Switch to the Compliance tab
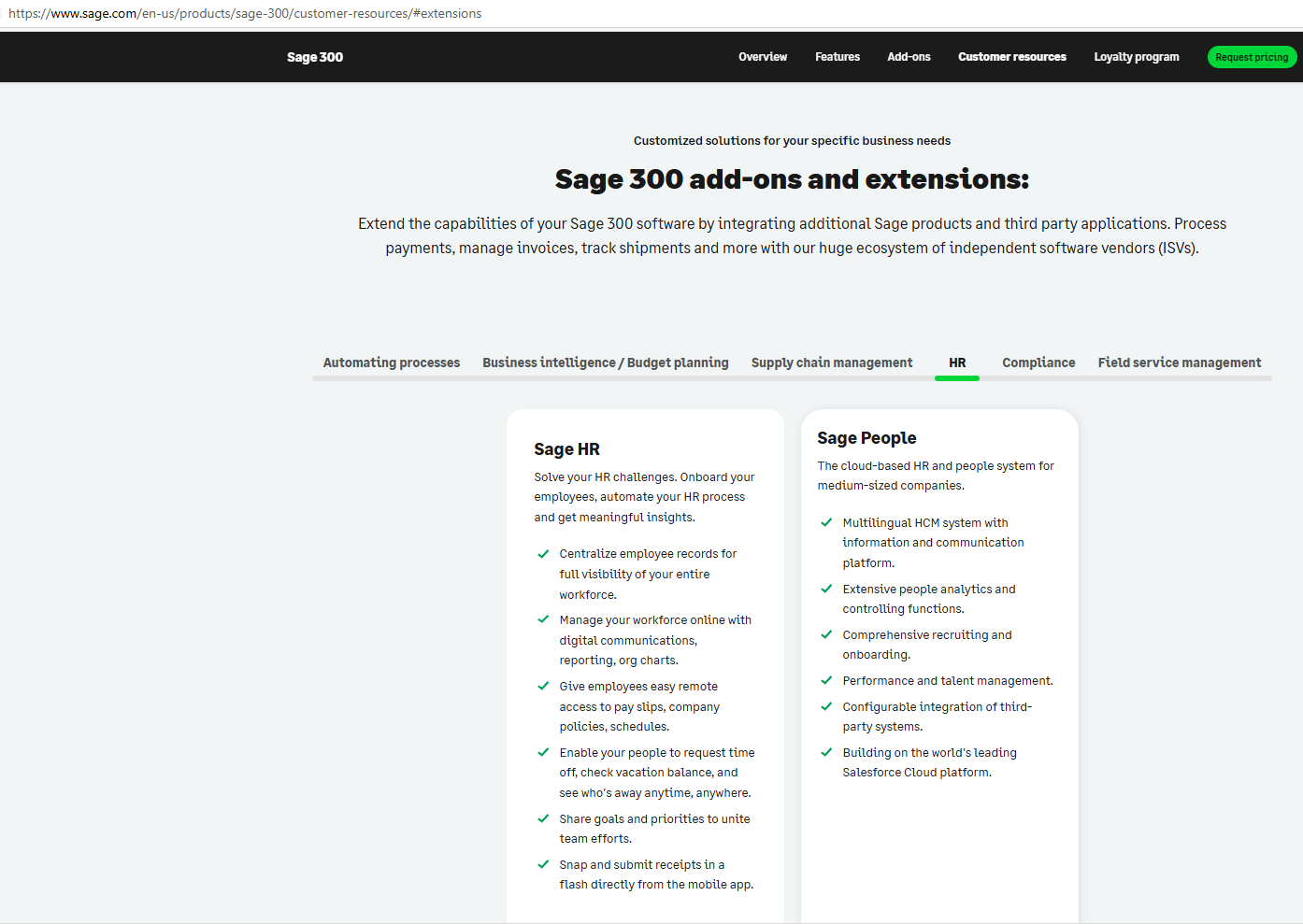Screen dimensions: 1303x924 (1038, 362)
